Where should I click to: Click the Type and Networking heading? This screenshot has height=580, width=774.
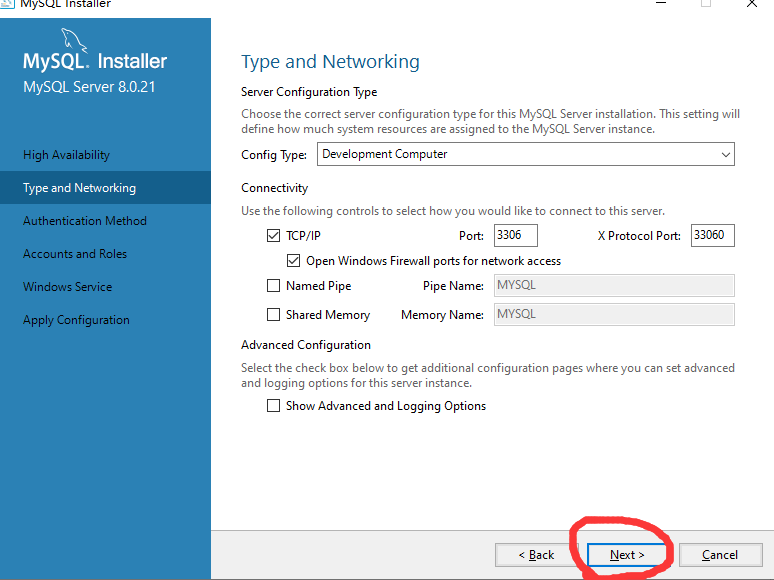point(330,62)
